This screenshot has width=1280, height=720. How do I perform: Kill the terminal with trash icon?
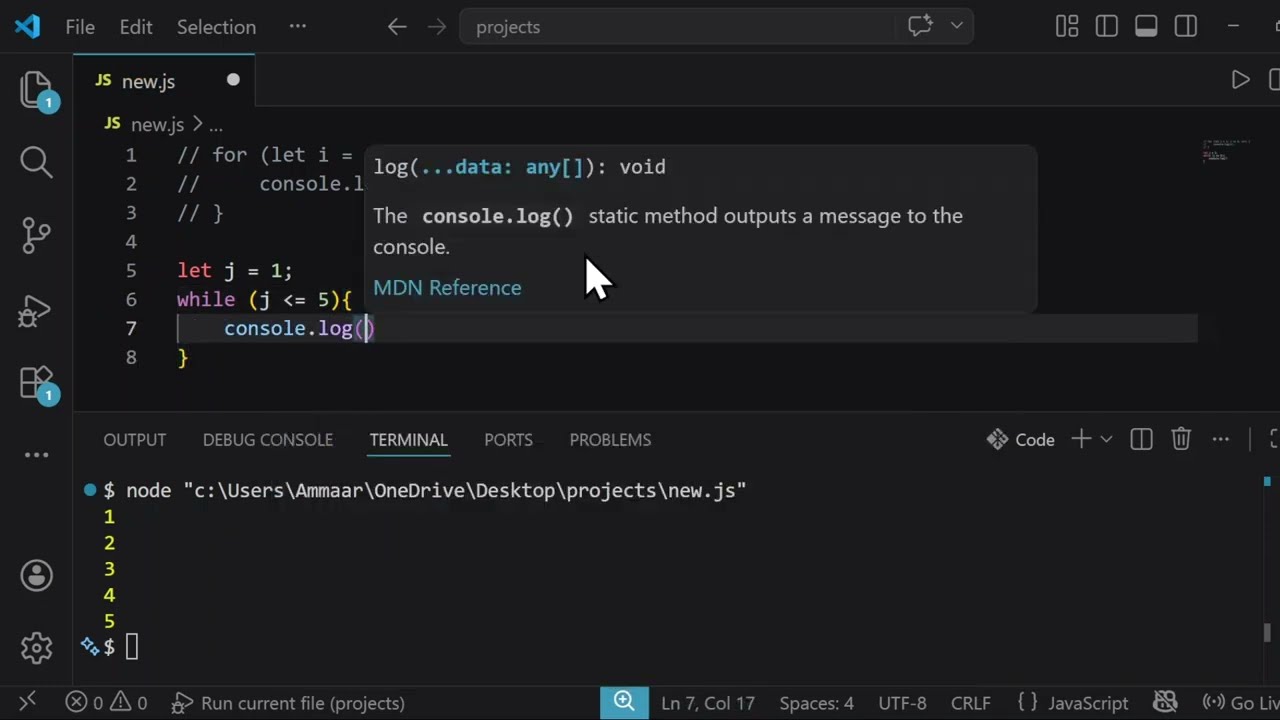pyautogui.click(x=1181, y=439)
